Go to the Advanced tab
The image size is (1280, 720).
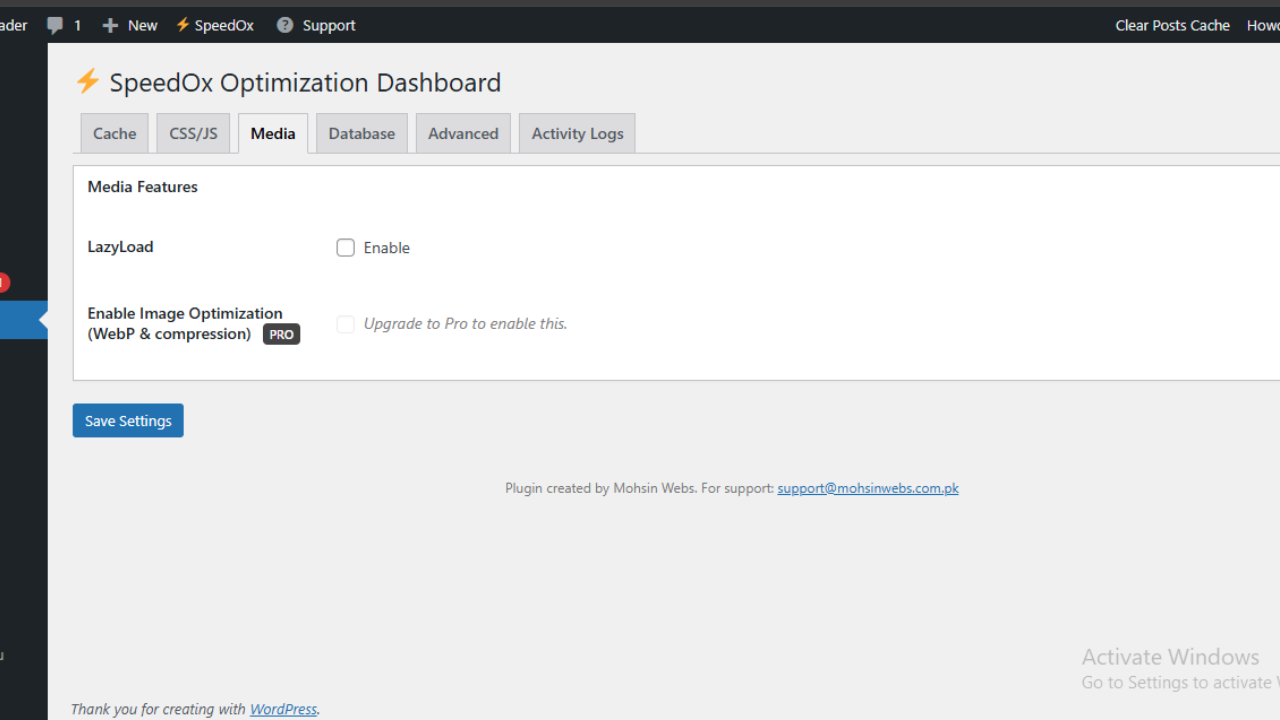[463, 133]
